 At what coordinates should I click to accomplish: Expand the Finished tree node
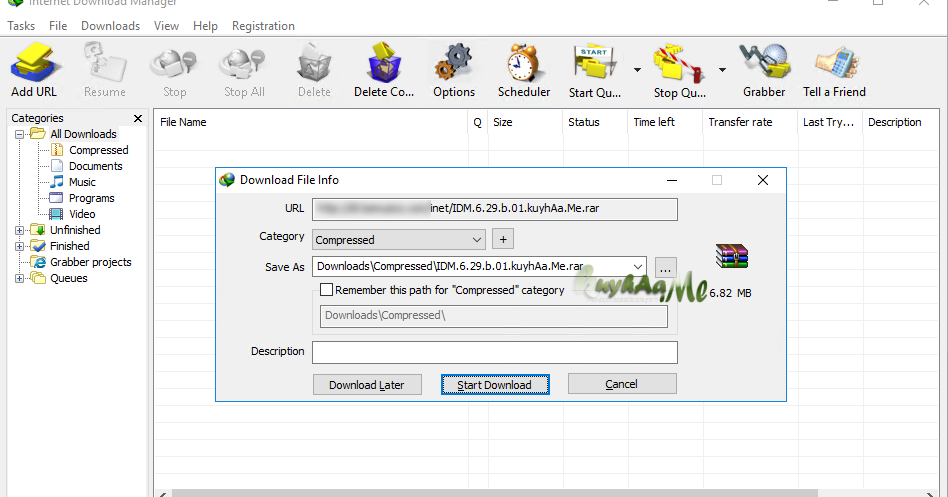point(19,246)
